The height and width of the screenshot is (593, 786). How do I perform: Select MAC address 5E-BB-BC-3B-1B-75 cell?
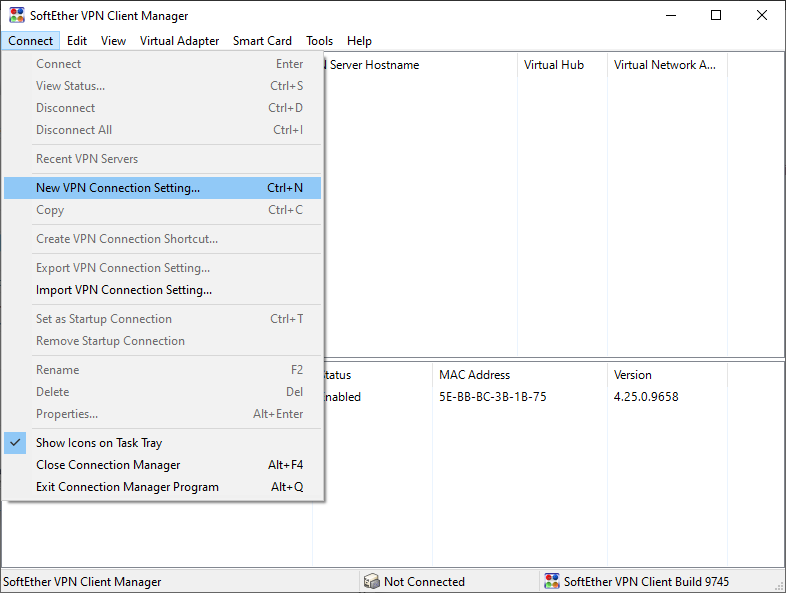[493, 397]
